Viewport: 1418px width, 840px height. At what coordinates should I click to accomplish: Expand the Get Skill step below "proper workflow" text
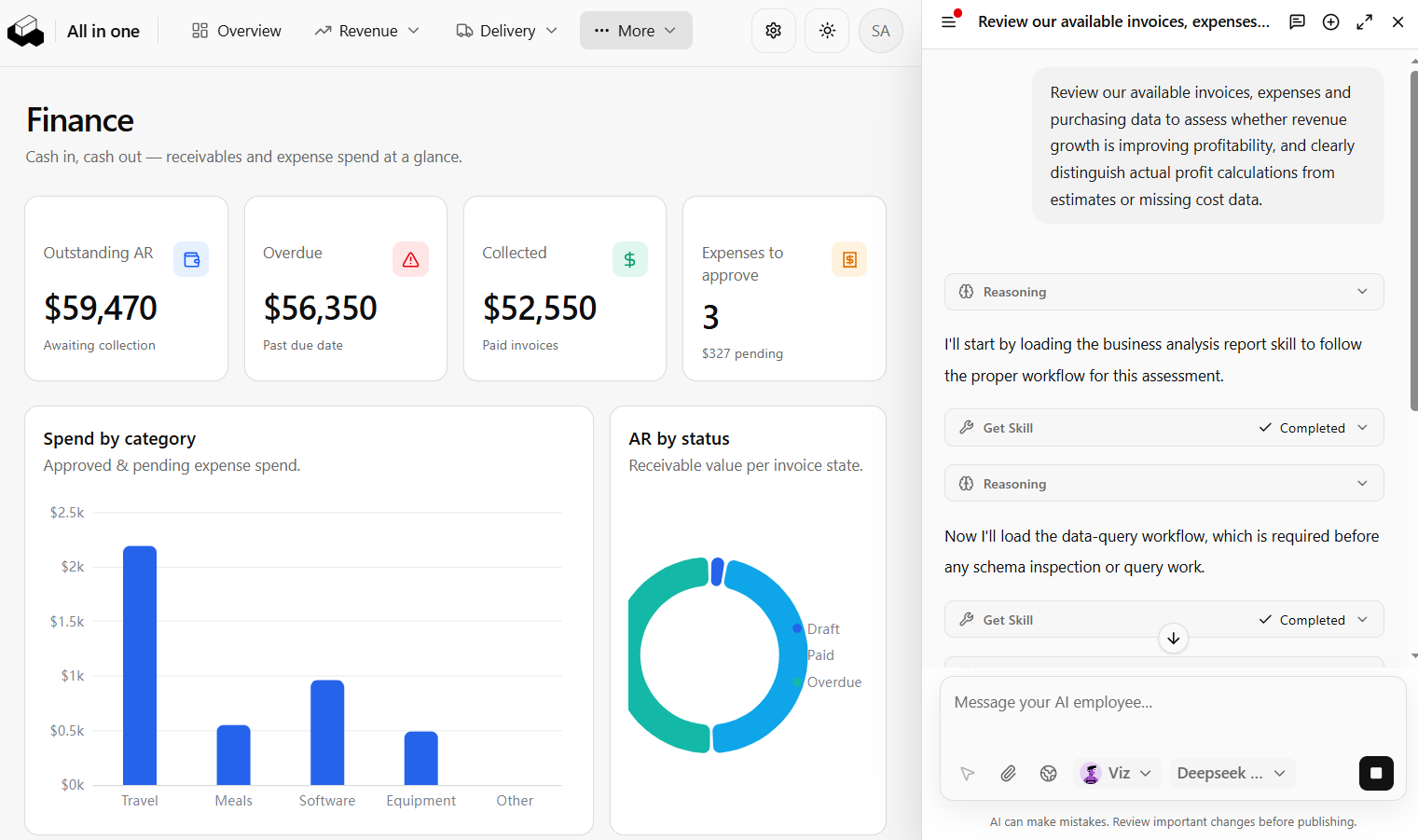coord(1163,428)
